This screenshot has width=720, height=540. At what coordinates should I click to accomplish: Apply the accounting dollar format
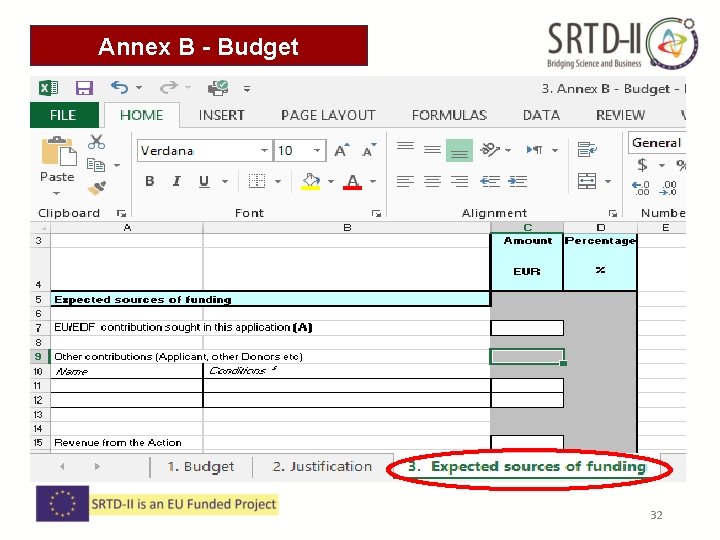(642, 164)
